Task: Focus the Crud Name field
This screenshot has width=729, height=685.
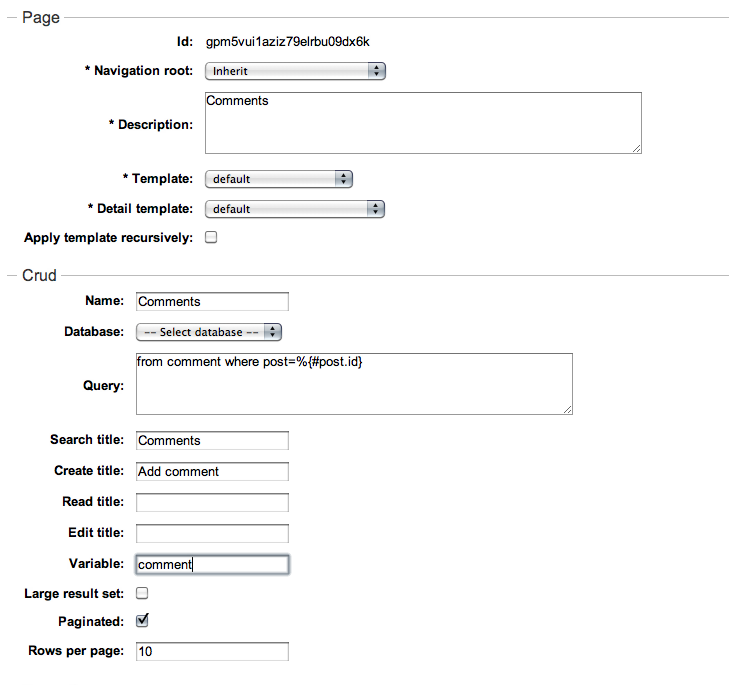Action: click(x=212, y=301)
